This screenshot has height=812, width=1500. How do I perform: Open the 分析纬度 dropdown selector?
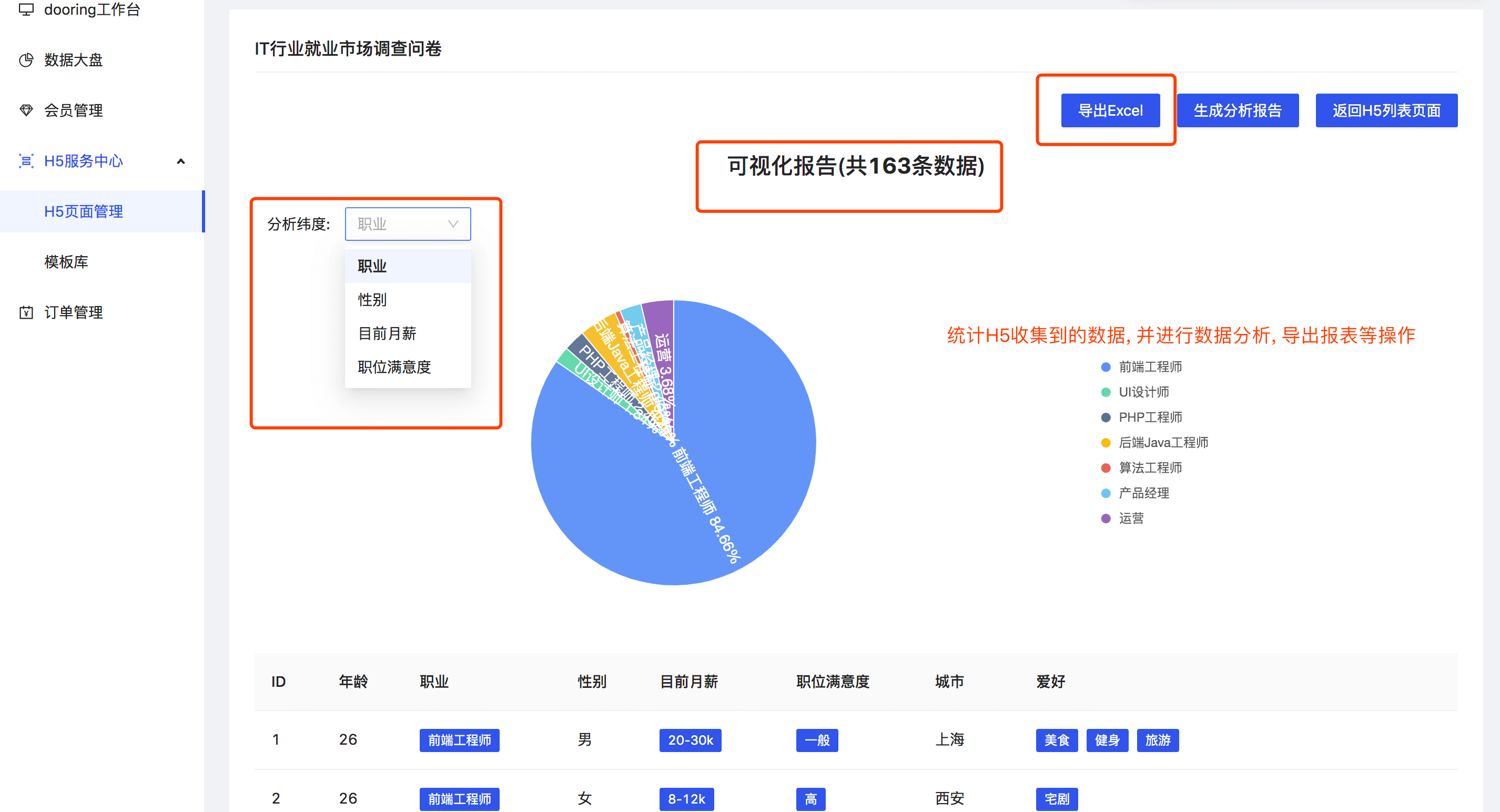click(408, 224)
